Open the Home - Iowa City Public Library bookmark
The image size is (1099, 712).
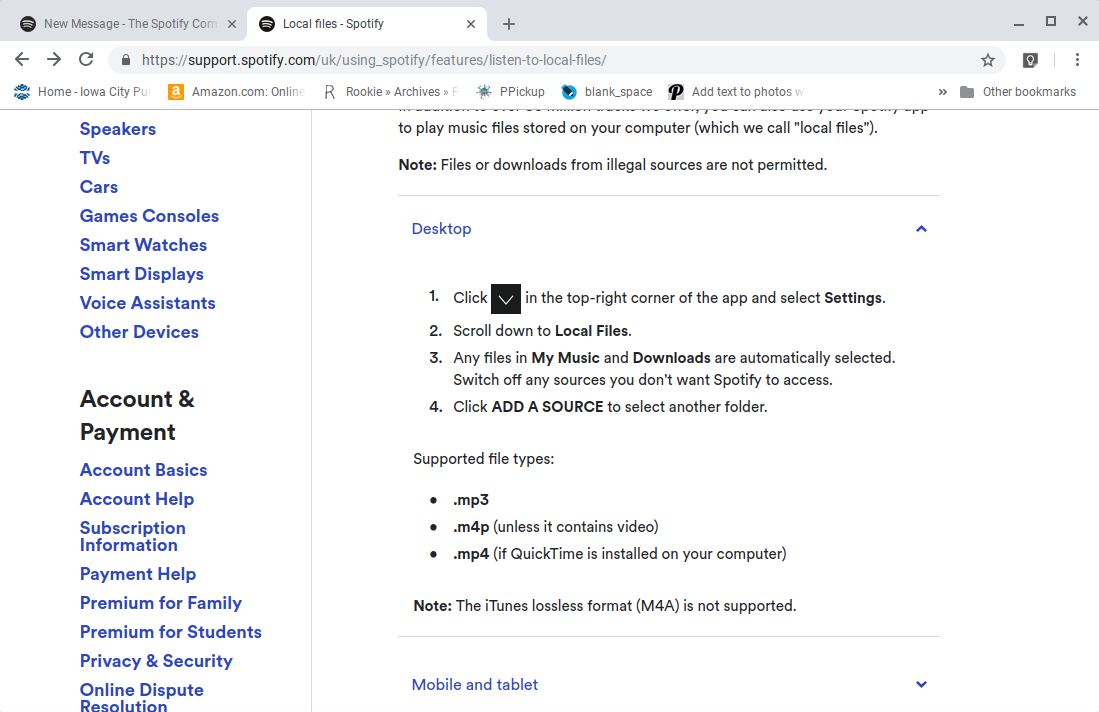click(82, 92)
